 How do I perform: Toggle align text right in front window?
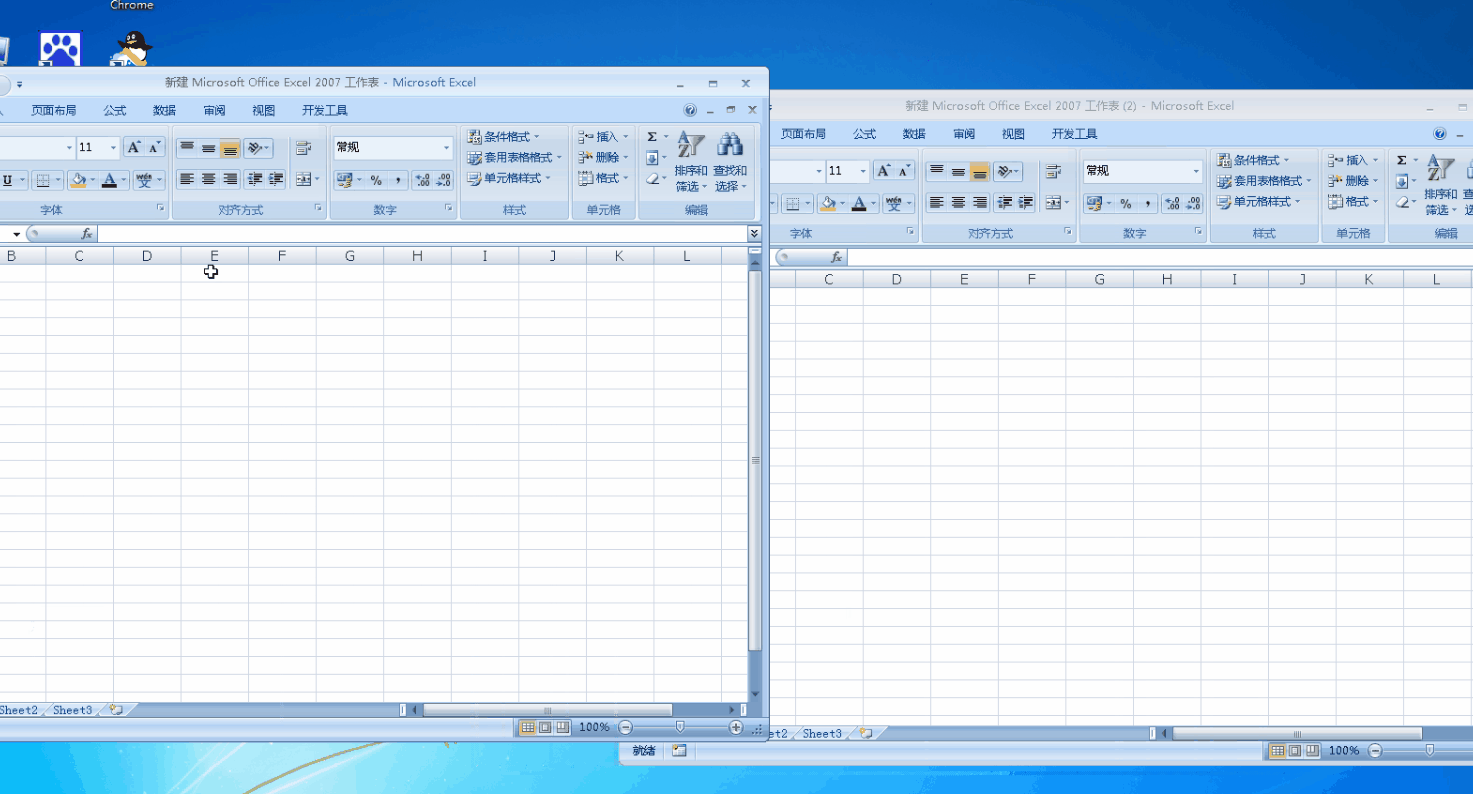tap(230, 179)
